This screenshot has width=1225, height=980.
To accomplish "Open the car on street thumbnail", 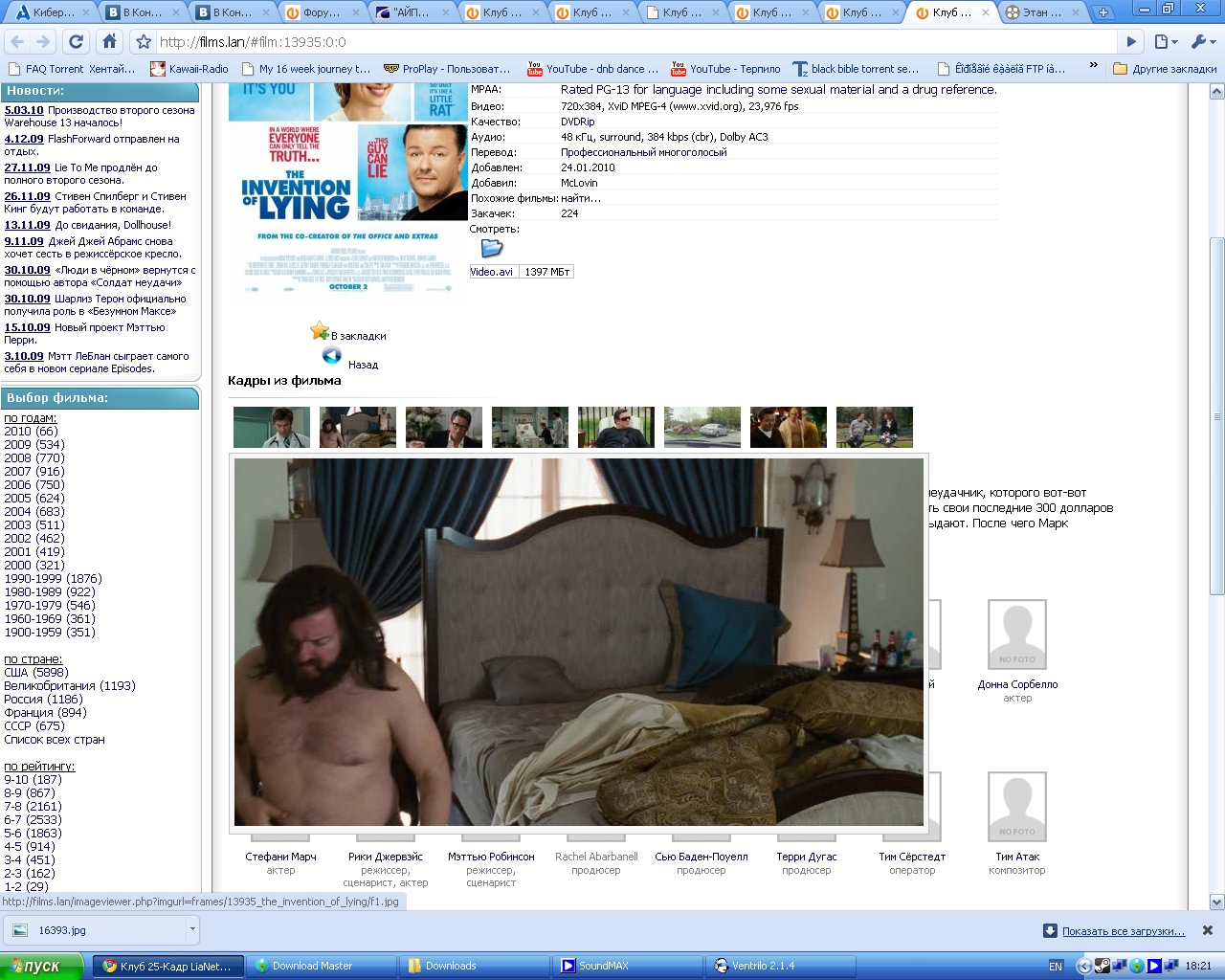I will coord(702,427).
